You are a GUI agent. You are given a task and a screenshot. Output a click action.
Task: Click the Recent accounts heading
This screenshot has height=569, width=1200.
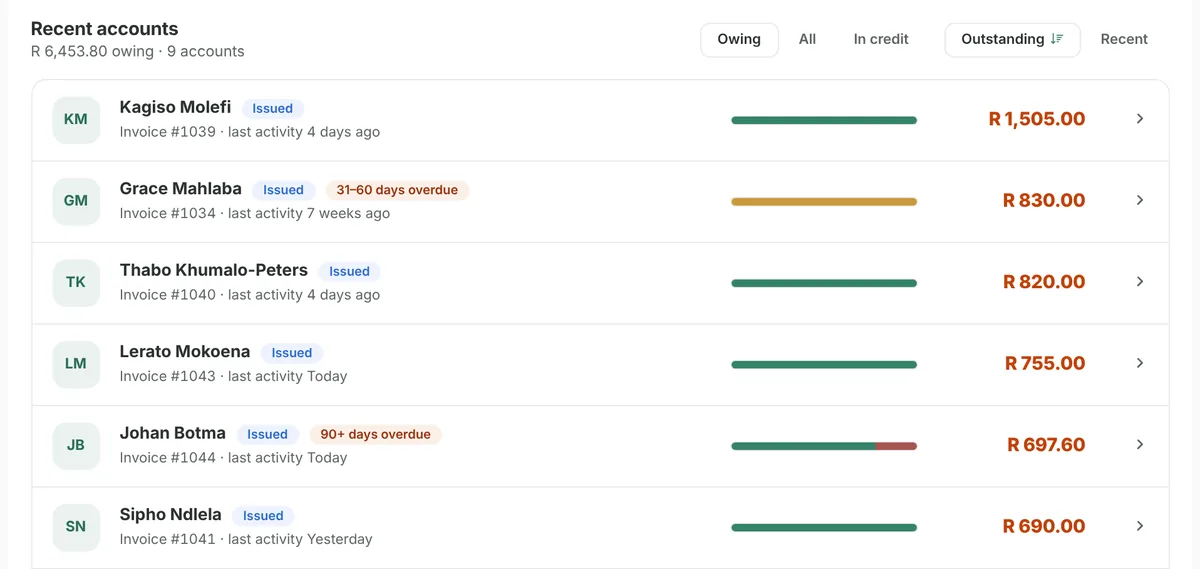105,29
